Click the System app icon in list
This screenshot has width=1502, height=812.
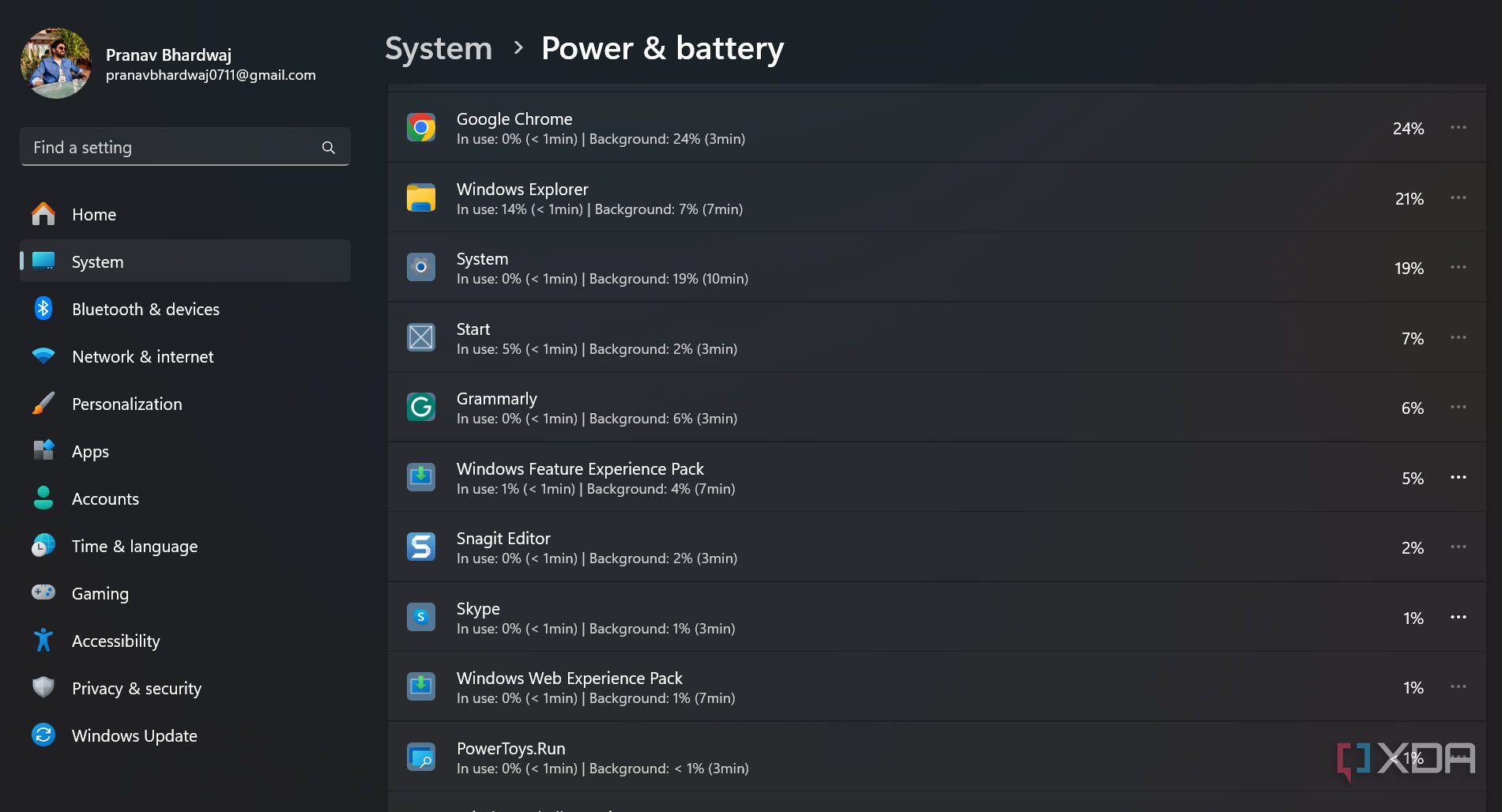[x=421, y=267]
